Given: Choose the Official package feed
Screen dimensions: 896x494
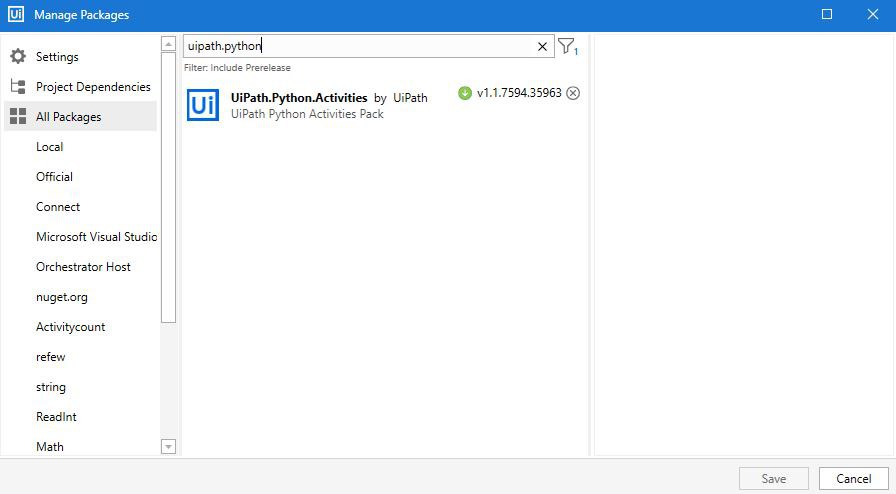Looking at the screenshot, I should (x=54, y=177).
